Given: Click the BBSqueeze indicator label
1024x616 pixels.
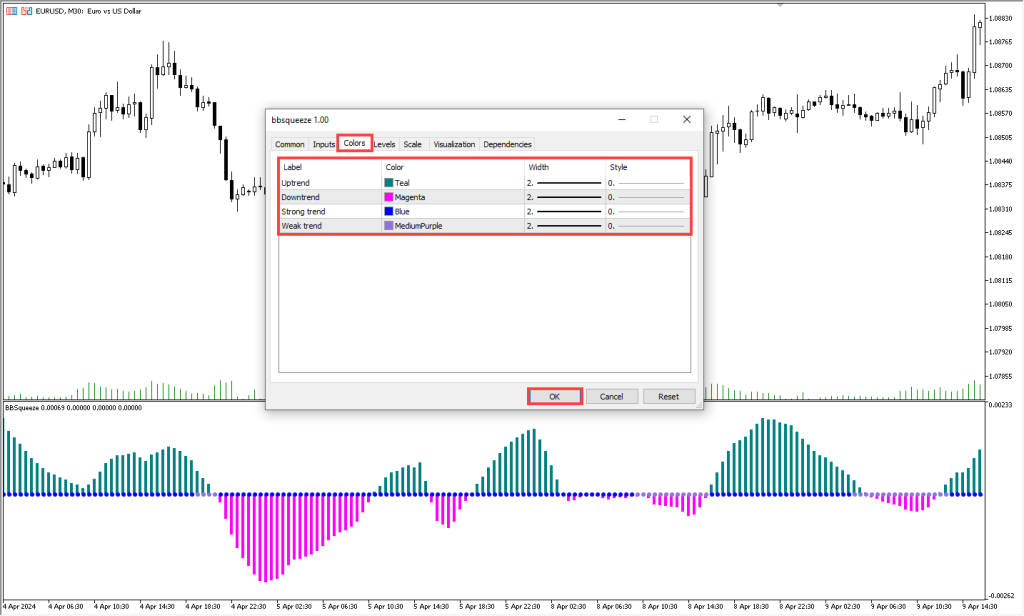Looking at the screenshot, I should tap(73, 408).
